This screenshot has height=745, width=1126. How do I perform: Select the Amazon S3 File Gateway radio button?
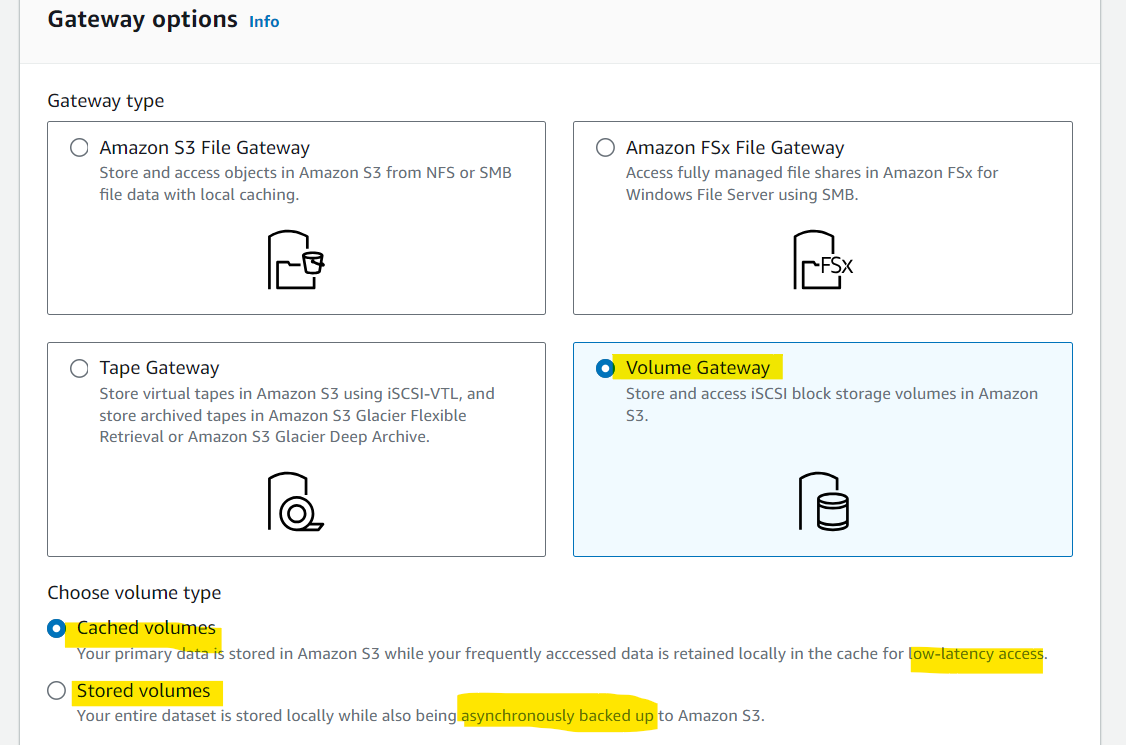click(79, 147)
